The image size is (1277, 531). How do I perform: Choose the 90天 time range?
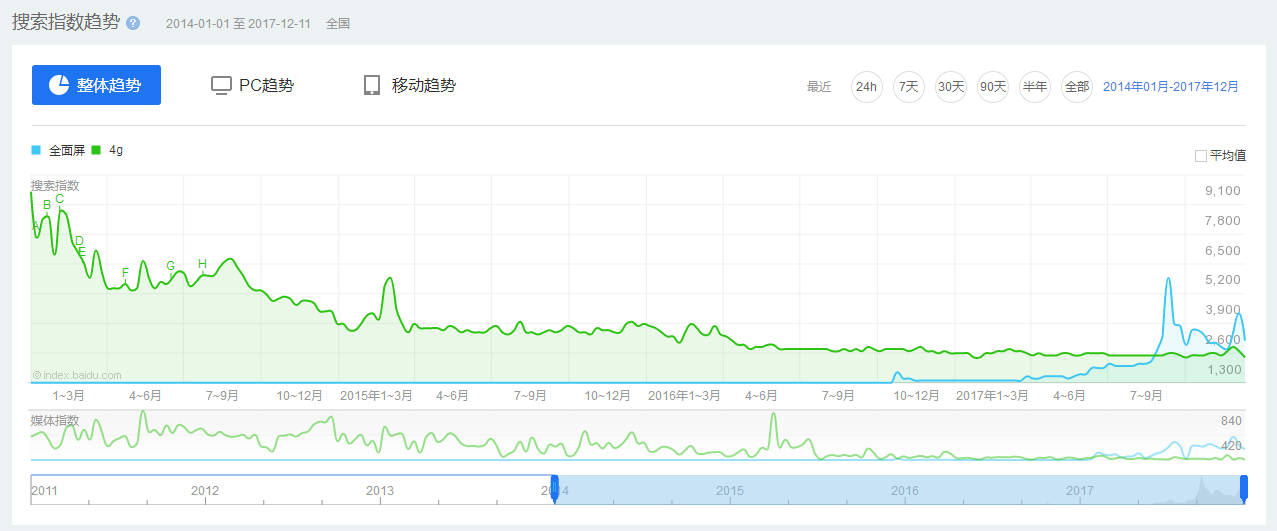pos(992,87)
